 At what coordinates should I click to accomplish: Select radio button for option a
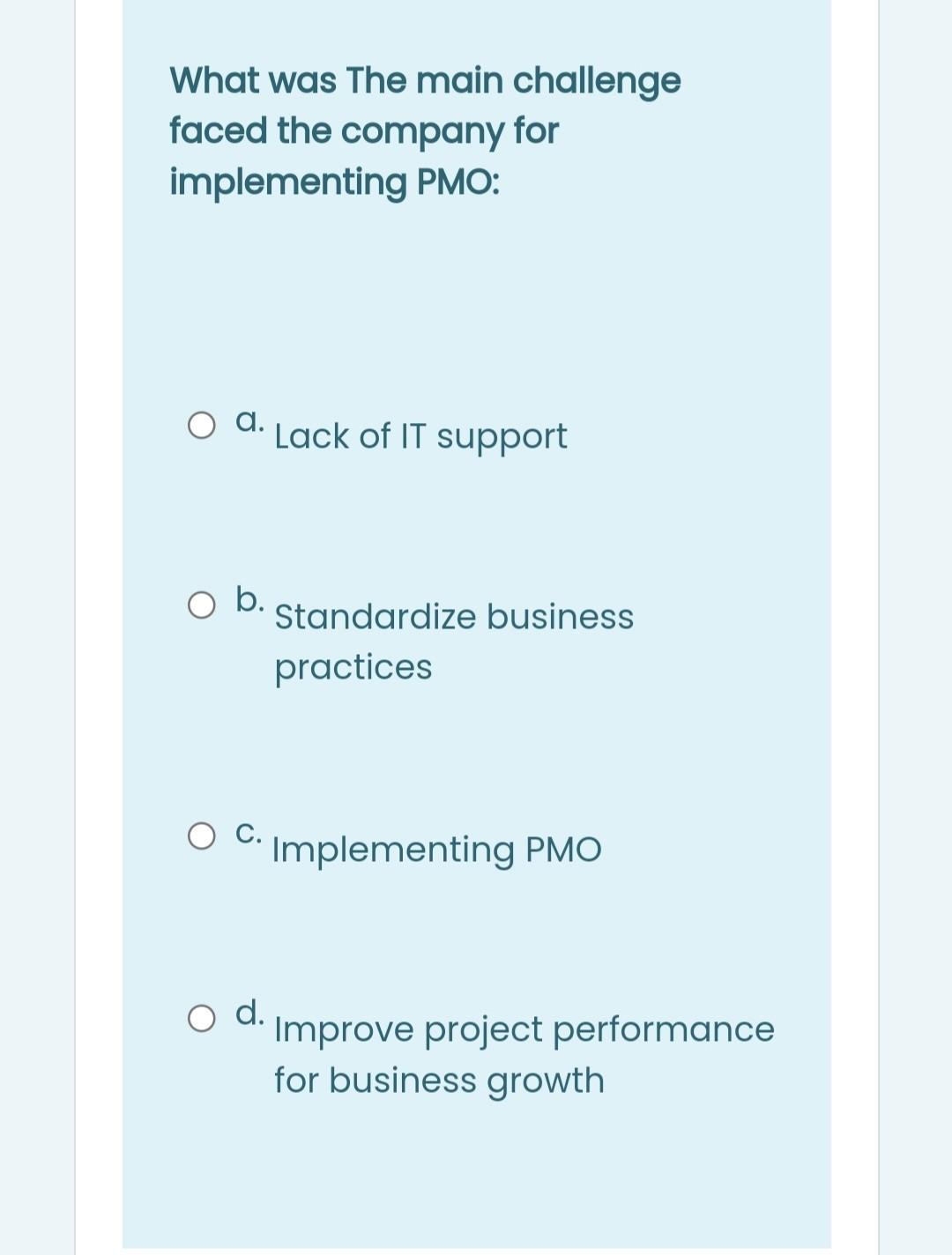203,425
